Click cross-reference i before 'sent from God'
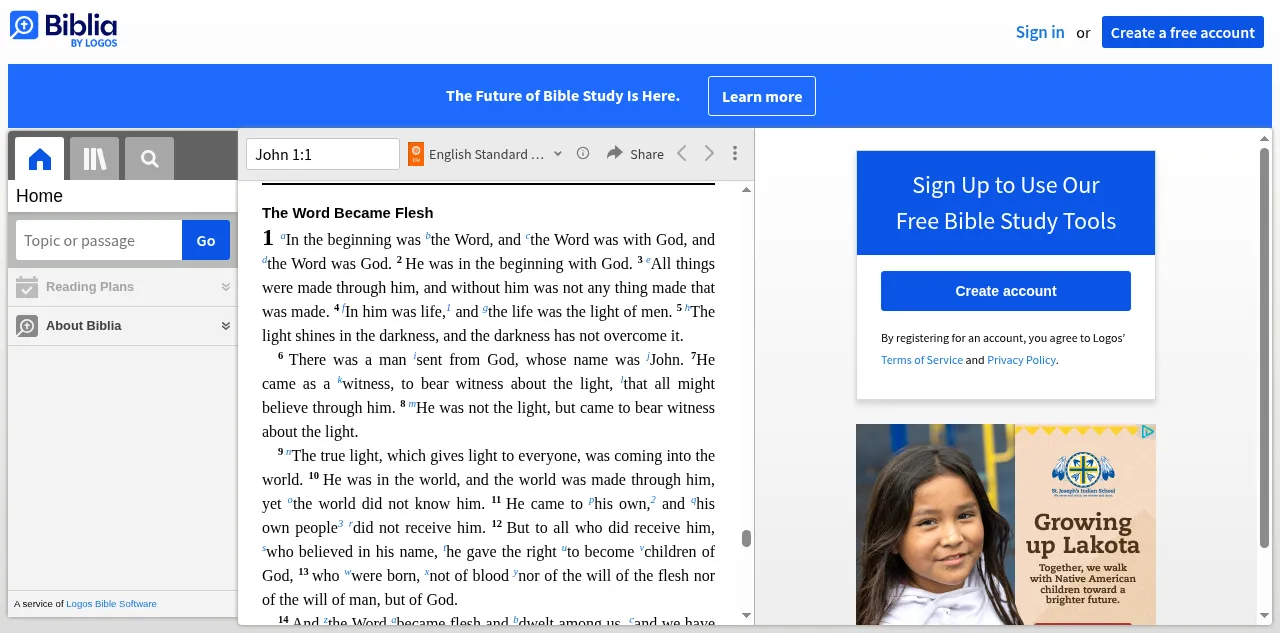The height and width of the screenshot is (633, 1280). (x=415, y=357)
